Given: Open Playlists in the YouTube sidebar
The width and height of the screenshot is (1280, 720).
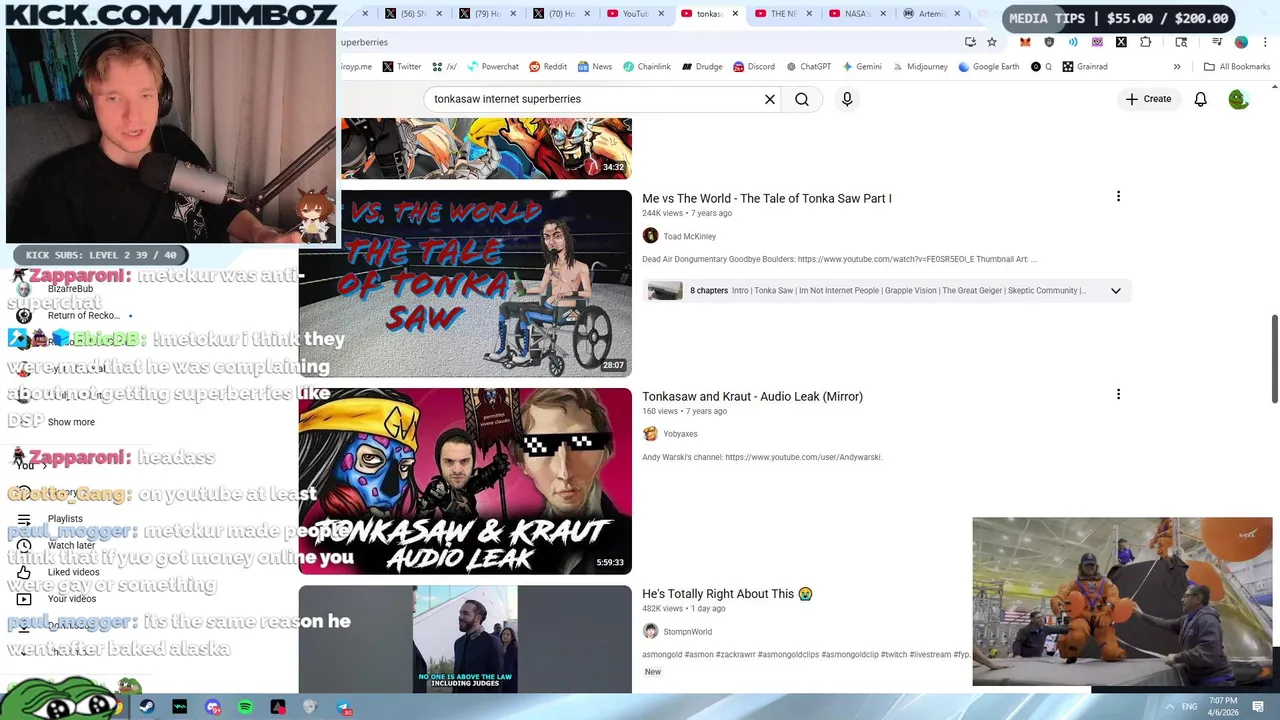Looking at the screenshot, I should coord(65,519).
